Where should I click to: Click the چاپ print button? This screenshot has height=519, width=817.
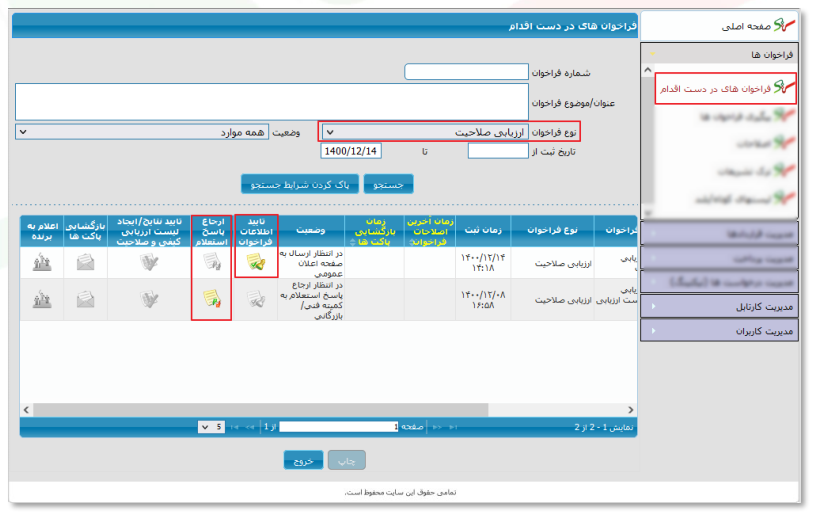[x=346, y=461]
